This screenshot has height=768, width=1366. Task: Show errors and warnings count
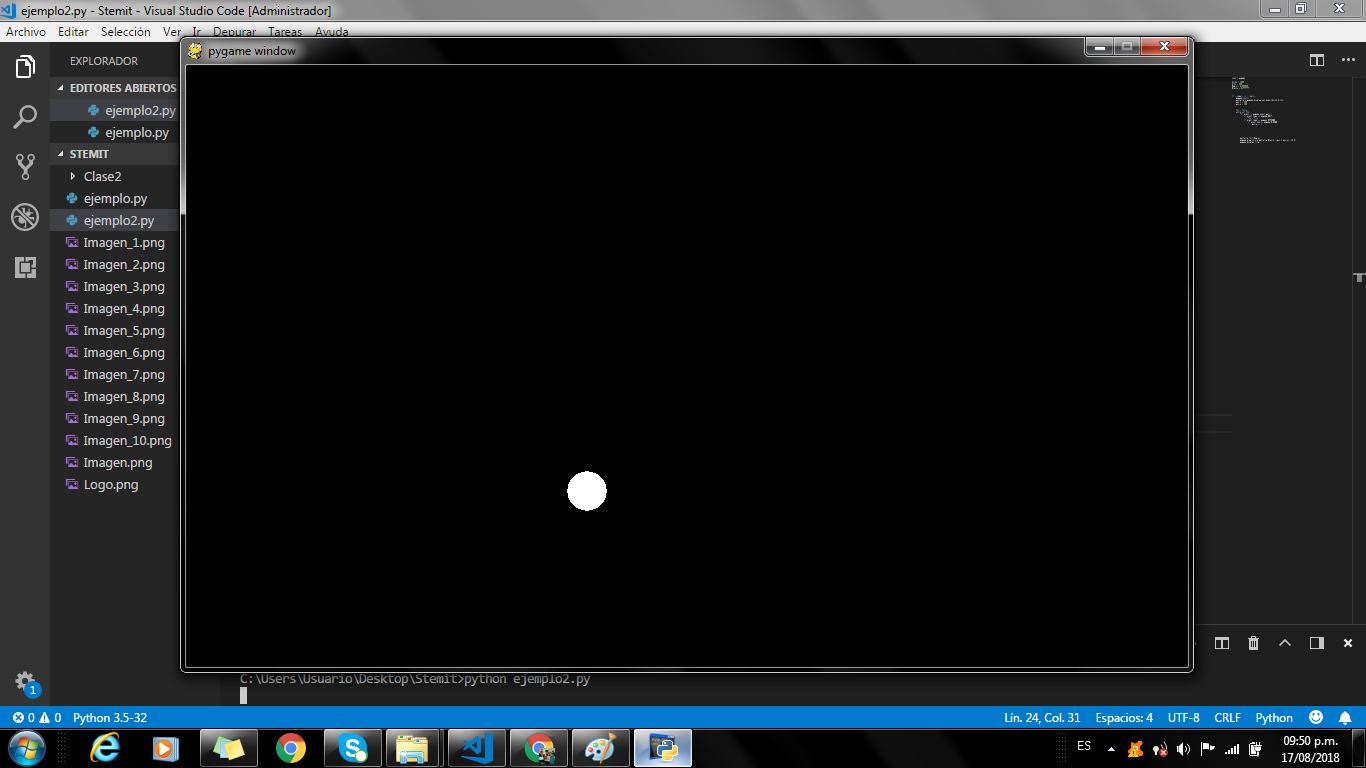pos(37,718)
